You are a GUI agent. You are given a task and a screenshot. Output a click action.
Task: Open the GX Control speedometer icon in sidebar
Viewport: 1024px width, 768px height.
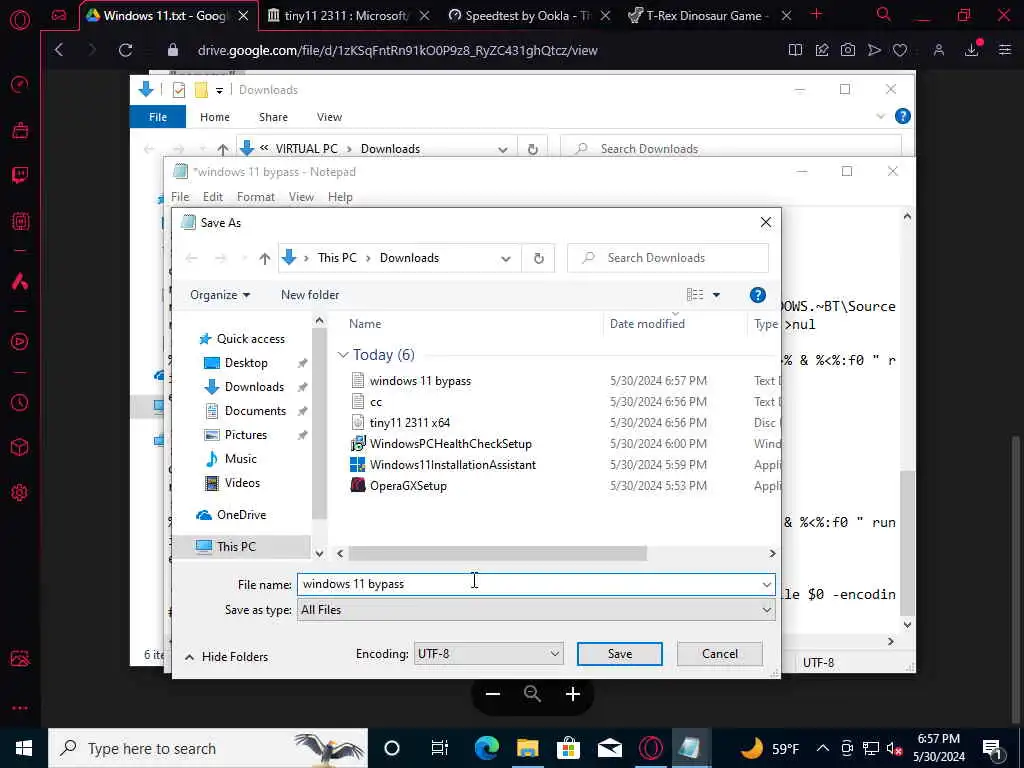click(x=20, y=84)
